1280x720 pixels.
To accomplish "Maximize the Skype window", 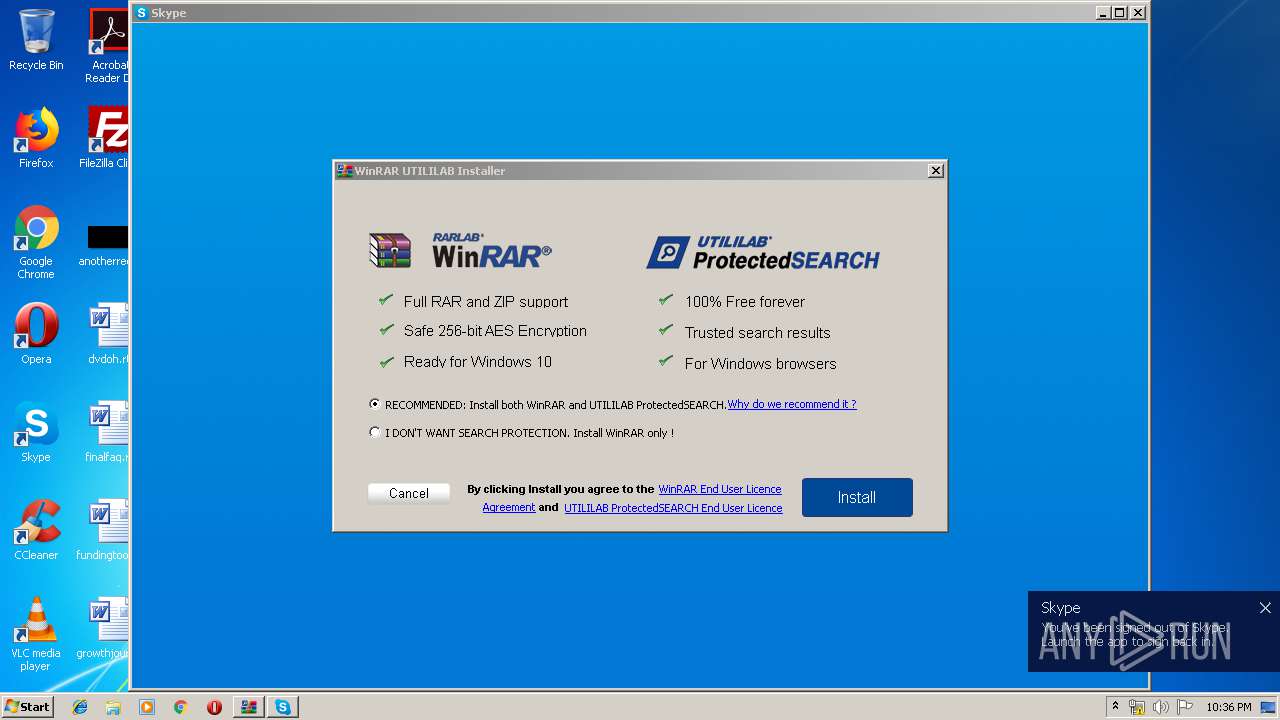I will point(1120,13).
